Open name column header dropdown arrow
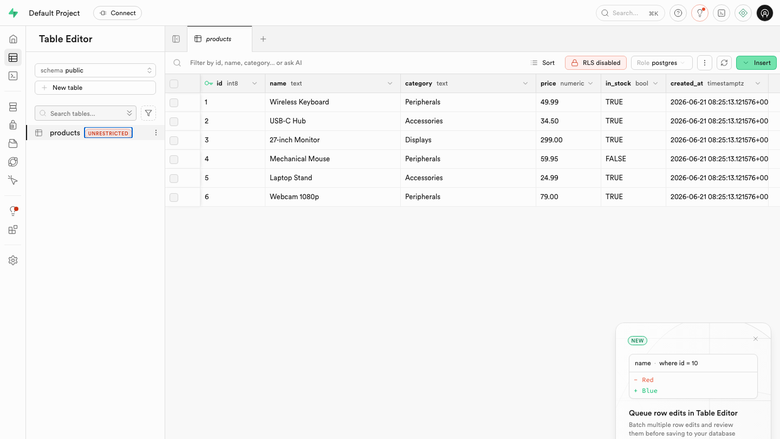The height and width of the screenshot is (439, 780). click(390, 84)
